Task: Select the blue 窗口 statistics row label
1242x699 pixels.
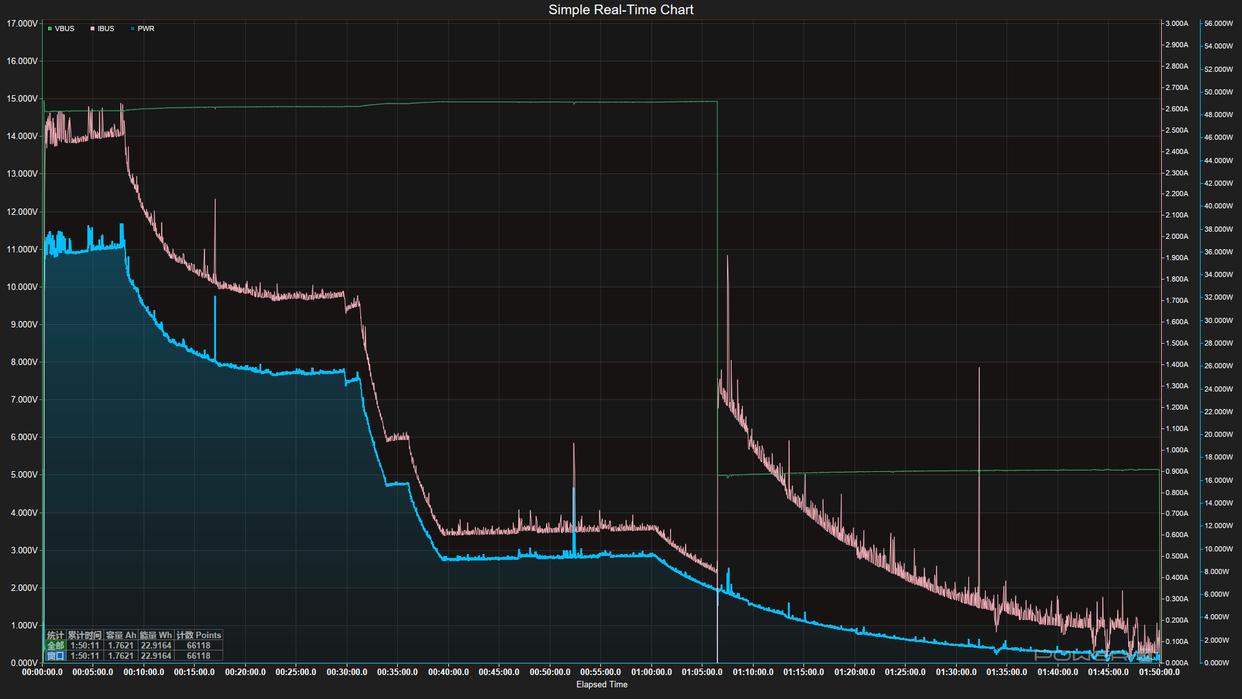Action: 56,656
